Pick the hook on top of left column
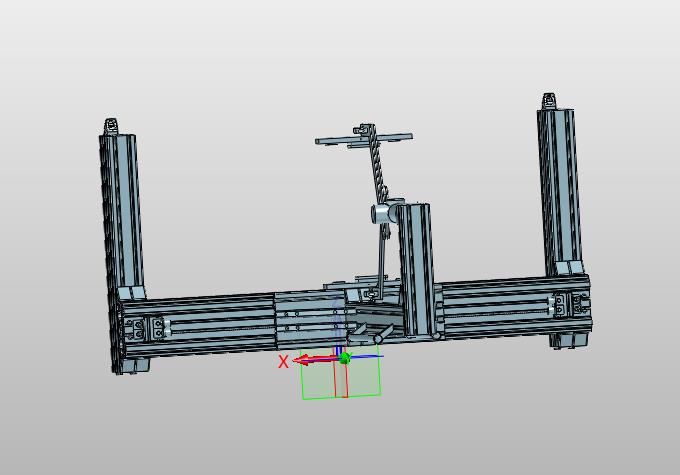This screenshot has height=475, width=680. pos(111,126)
